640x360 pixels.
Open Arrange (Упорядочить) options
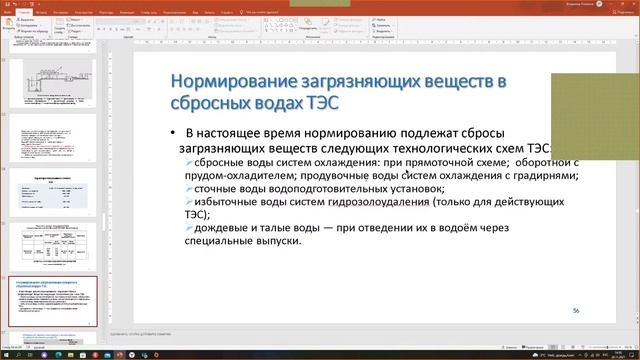(308, 24)
